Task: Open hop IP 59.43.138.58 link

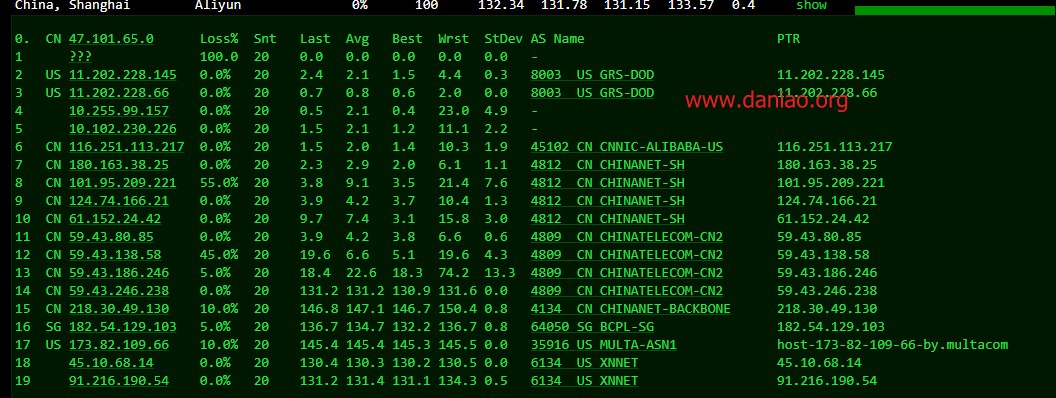Action: [x=115, y=255]
